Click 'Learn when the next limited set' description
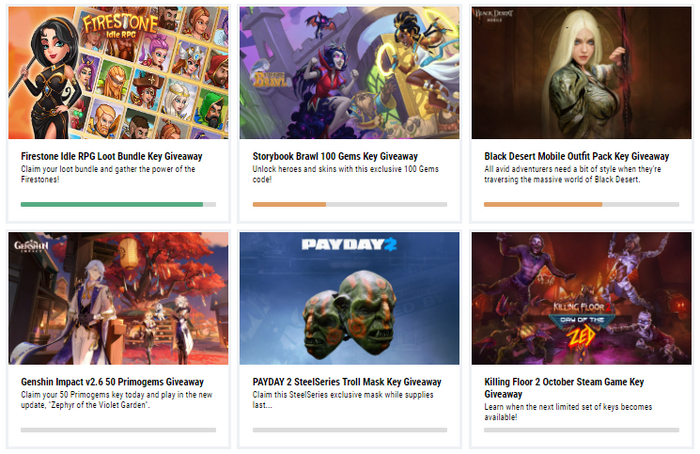Viewport: 700px width, 454px height. point(568,412)
